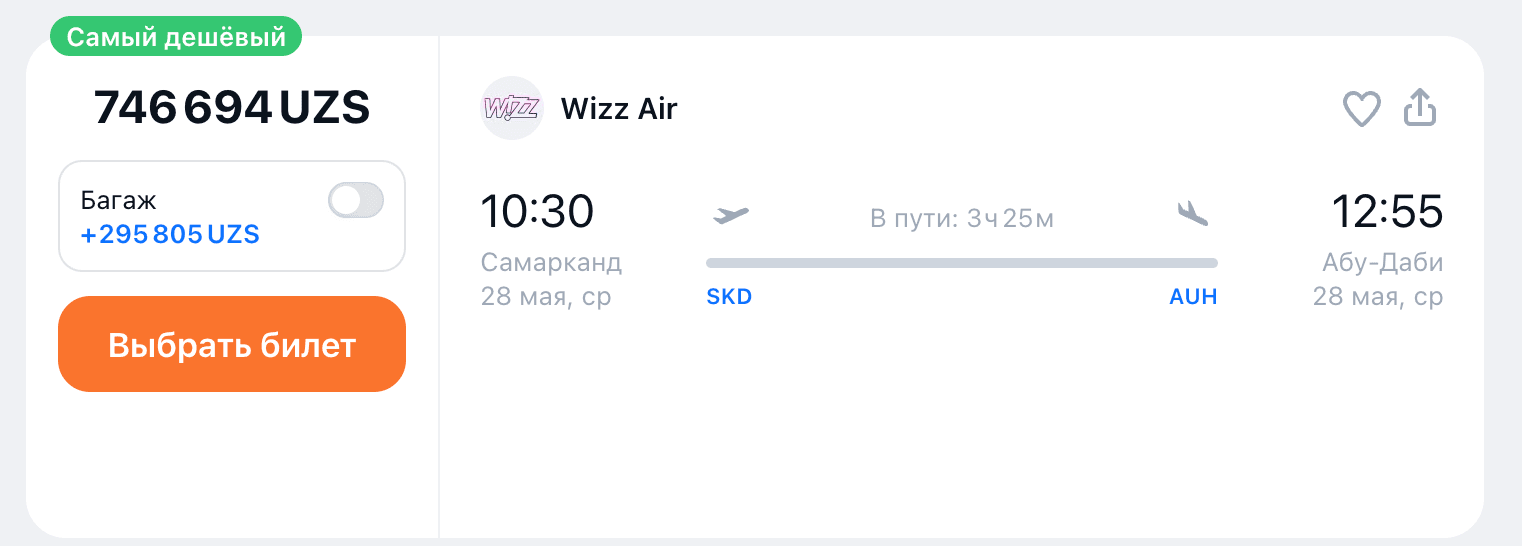1522x546 pixels.
Task: Click the В пути: 3ч 25м label
Action: pos(961,218)
